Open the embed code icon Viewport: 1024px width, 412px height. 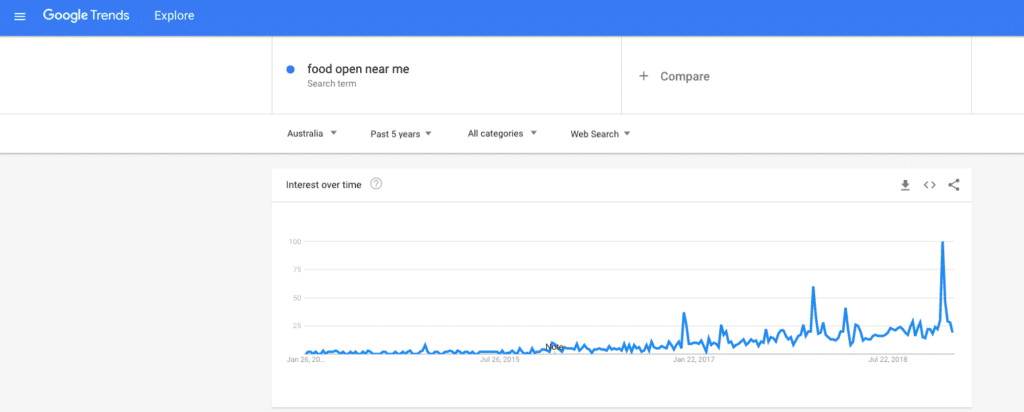(x=929, y=185)
